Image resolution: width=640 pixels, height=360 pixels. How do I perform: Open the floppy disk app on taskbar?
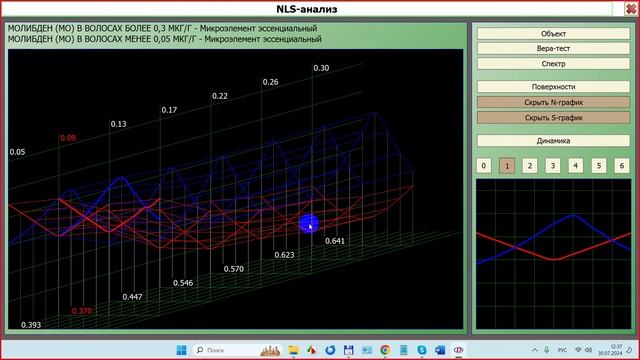(349, 350)
